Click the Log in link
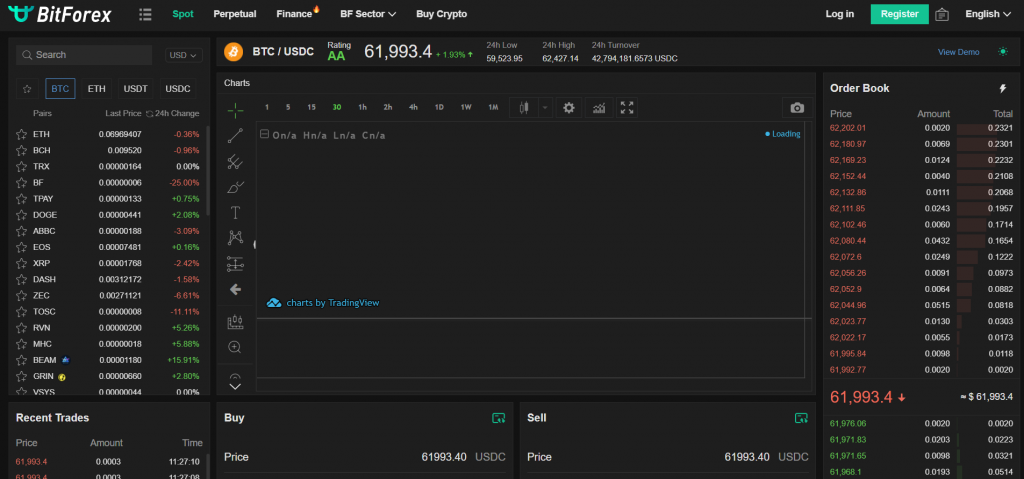The image size is (1024, 479). click(840, 14)
